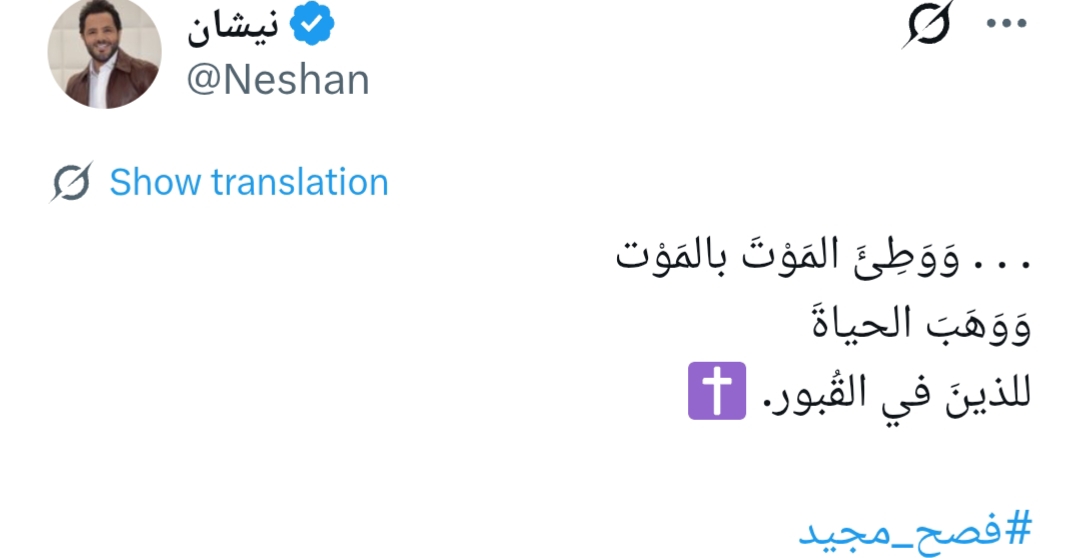Viewport: 1080px width, 558px height.
Task: Open the three-dot more options menu
Action: [x=1007, y=24]
